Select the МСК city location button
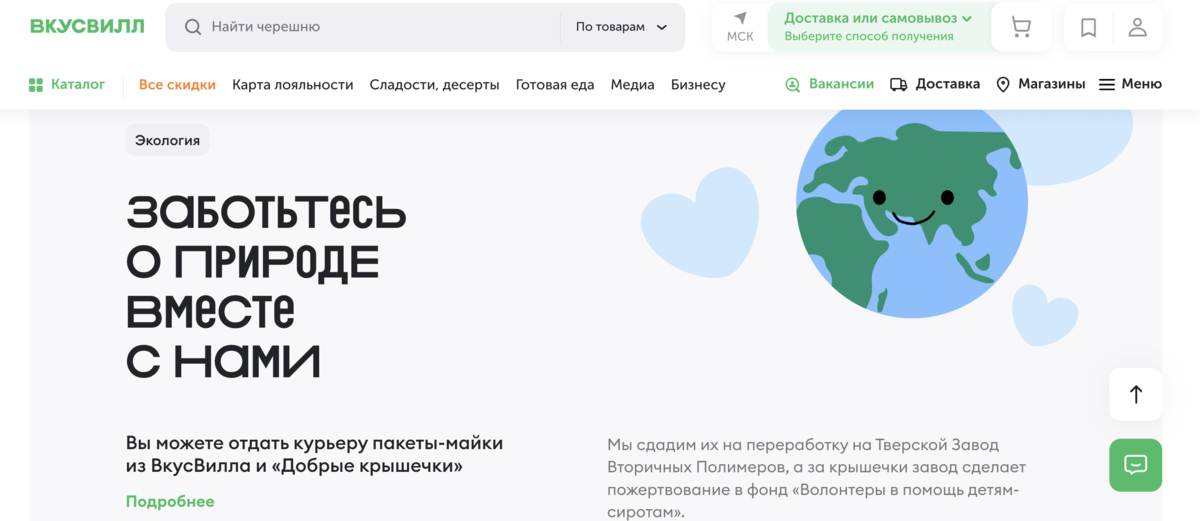This screenshot has width=1200, height=521. pyautogui.click(x=740, y=27)
